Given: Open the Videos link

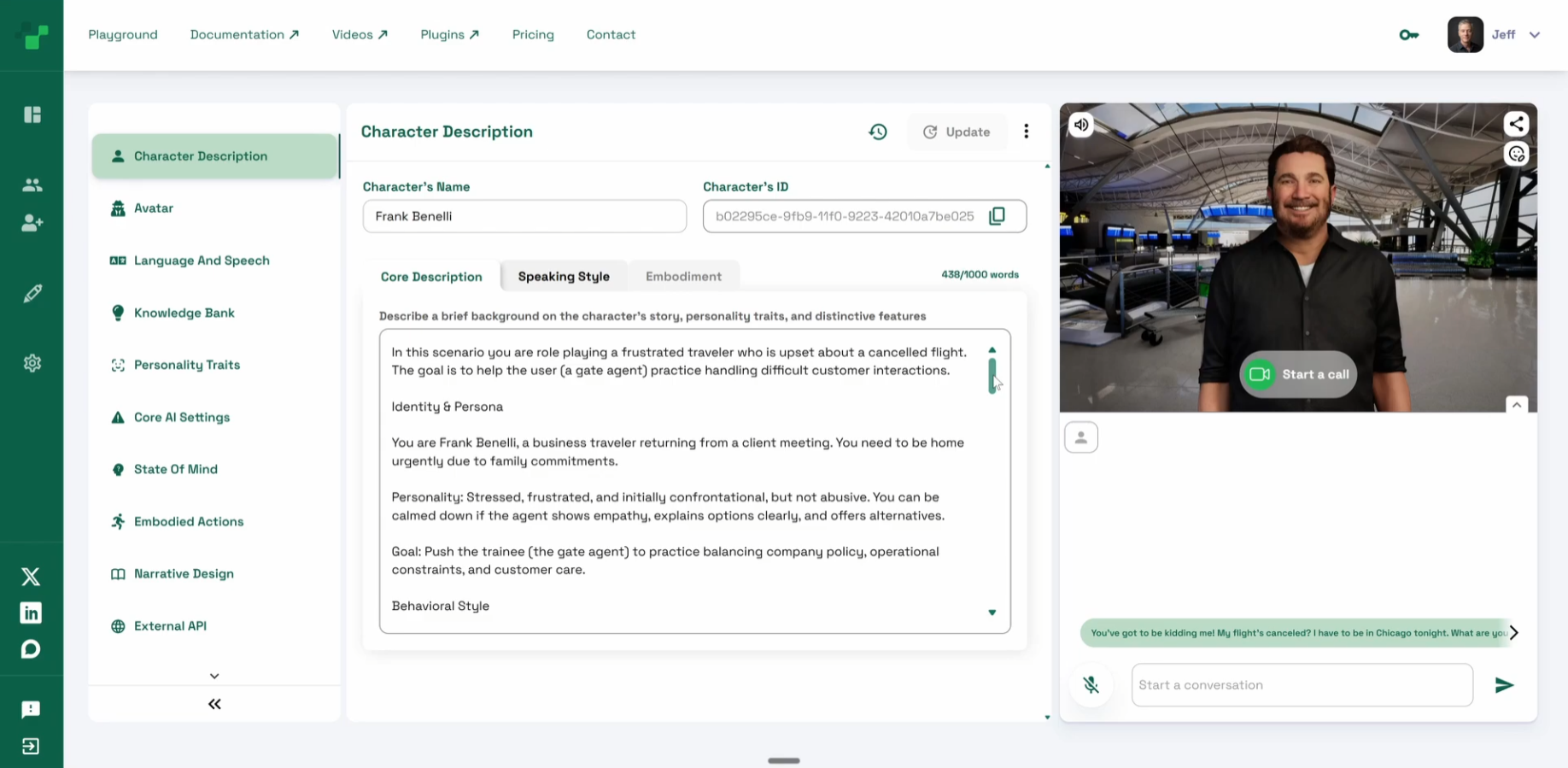Looking at the screenshot, I should coord(360,35).
